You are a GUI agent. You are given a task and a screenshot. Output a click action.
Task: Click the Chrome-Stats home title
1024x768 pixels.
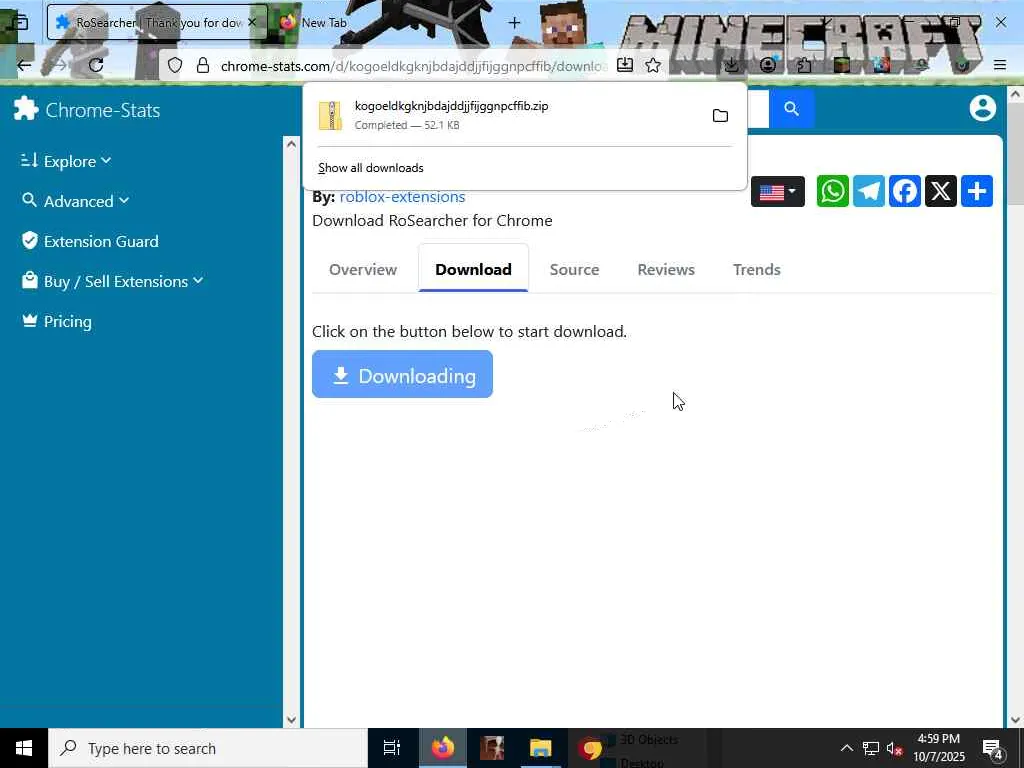pyautogui.click(x=103, y=110)
